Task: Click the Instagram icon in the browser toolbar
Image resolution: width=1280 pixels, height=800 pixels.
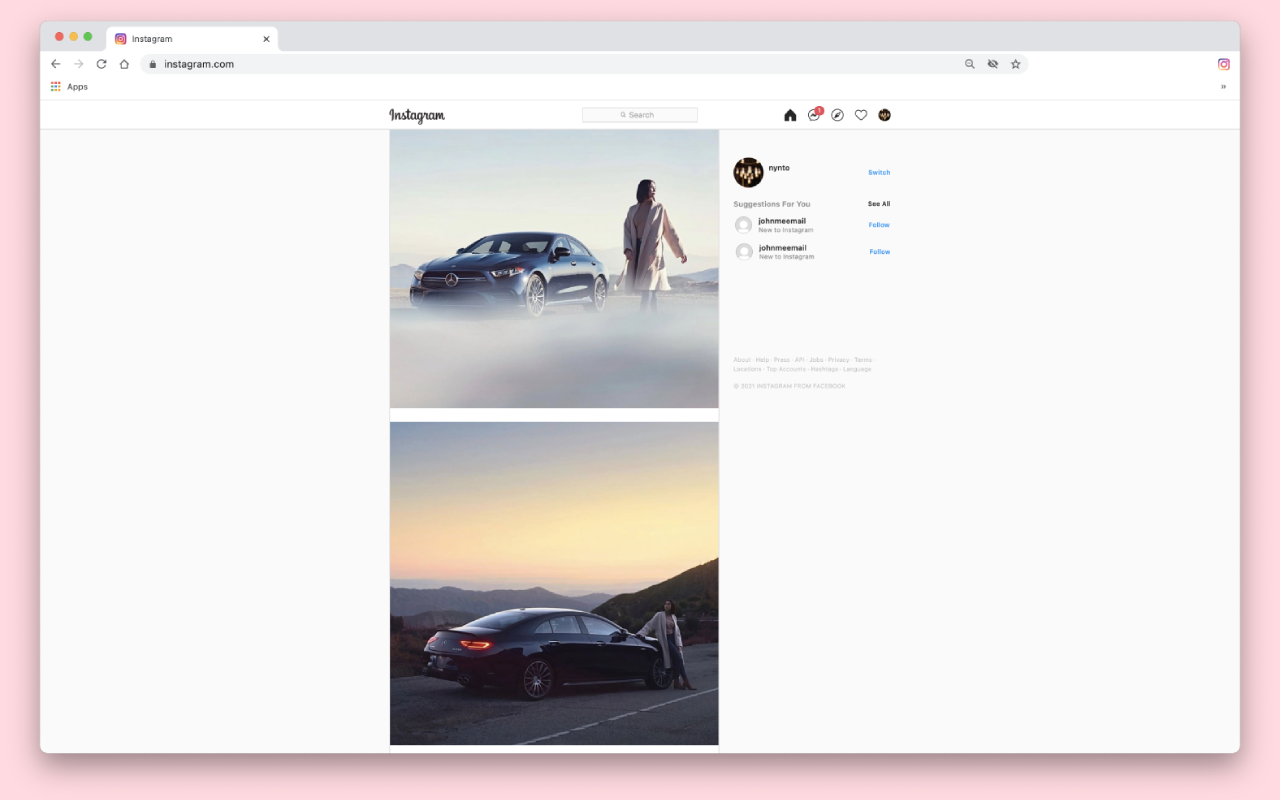Action: pyautogui.click(x=1223, y=63)
